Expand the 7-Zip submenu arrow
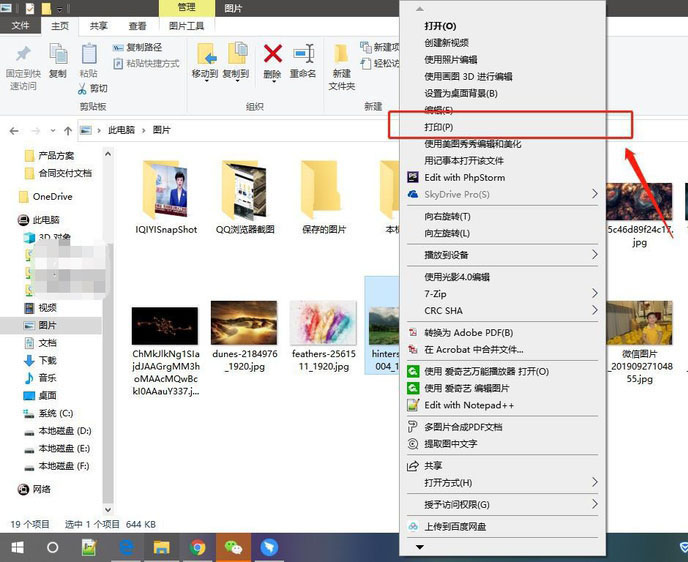Image resolution: width=688 pixels, height=562 pixels. point(595,293)
